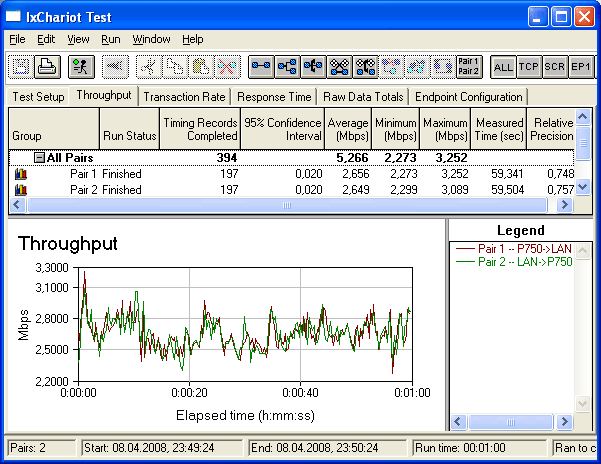
Task: Open the Run menu
Action: [x=111, y=39]
